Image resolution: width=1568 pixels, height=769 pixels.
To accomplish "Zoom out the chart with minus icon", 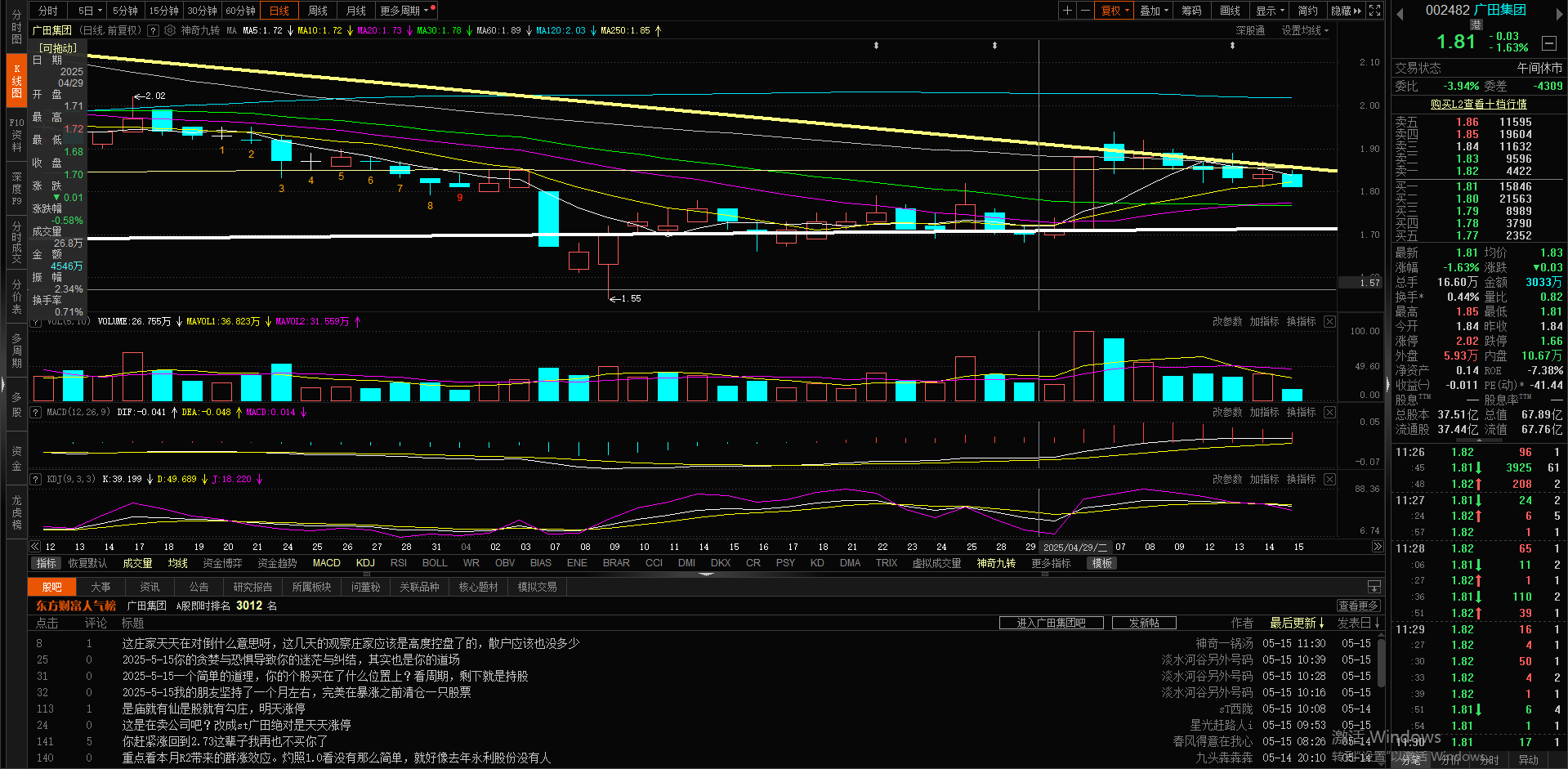I will (x=1085, y=11).
